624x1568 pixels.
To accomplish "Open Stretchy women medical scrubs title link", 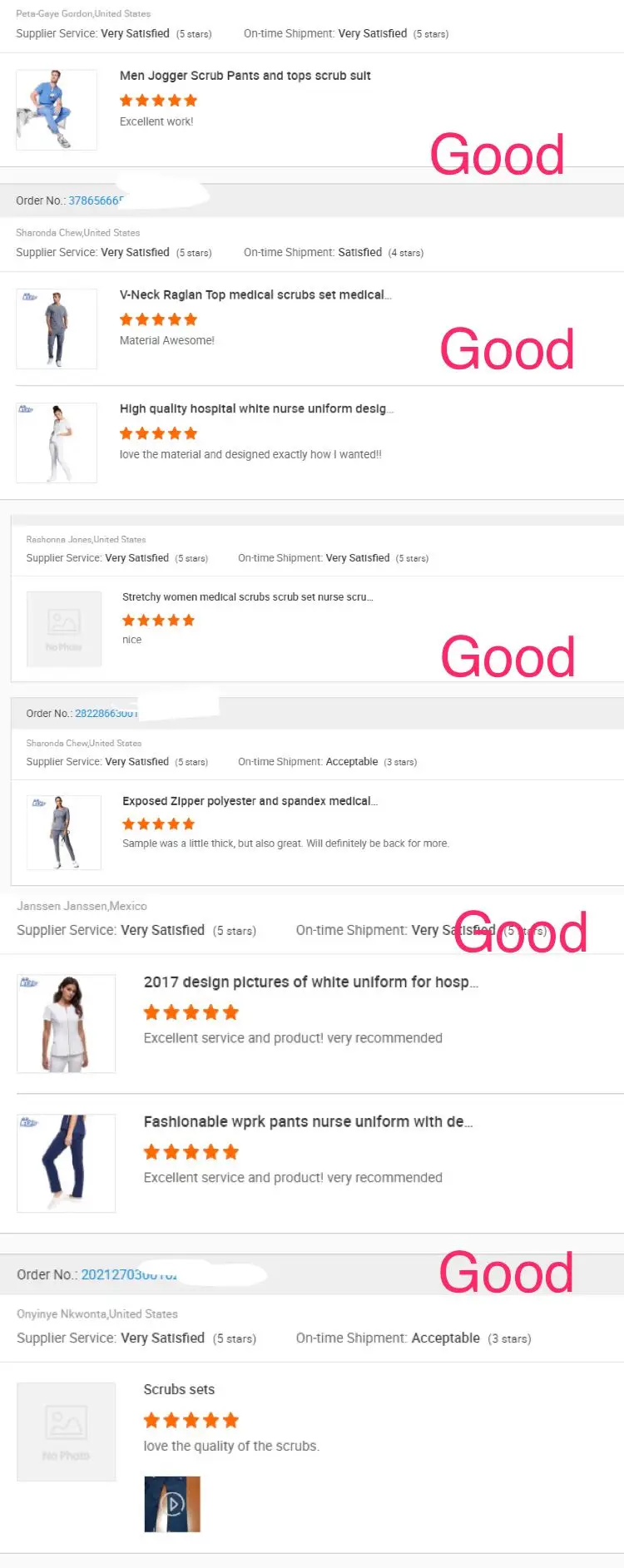I will (x=247, y=597).
